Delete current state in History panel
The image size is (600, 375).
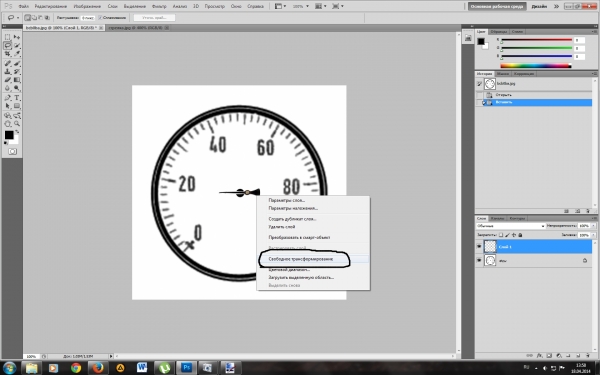click(x=588, y=211)
